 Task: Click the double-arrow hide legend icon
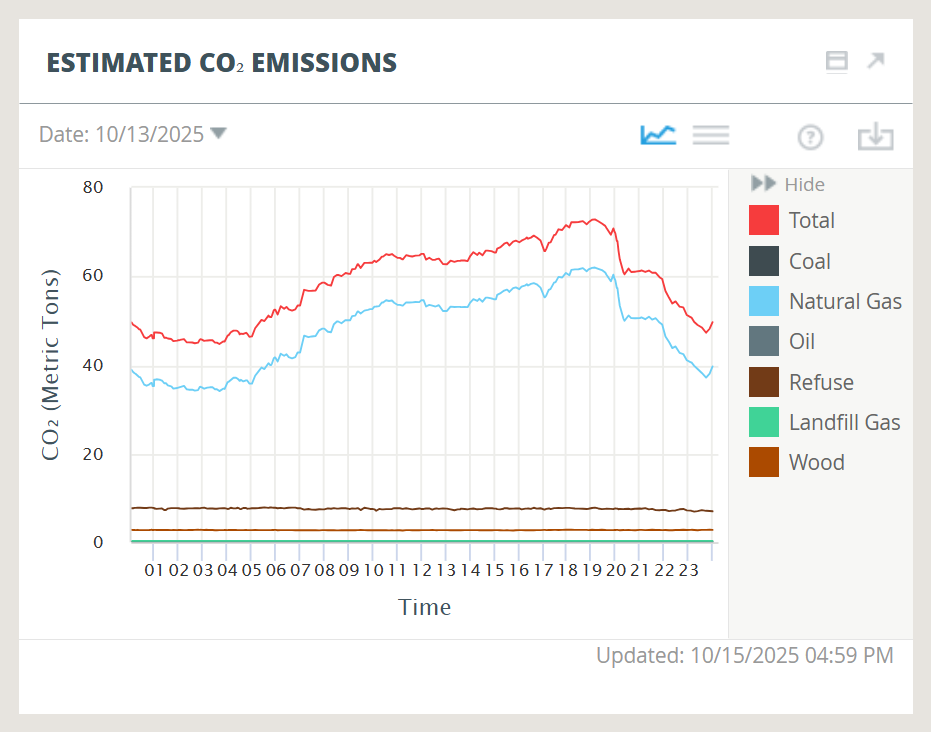pyautogui.click(x=763, y=184)
